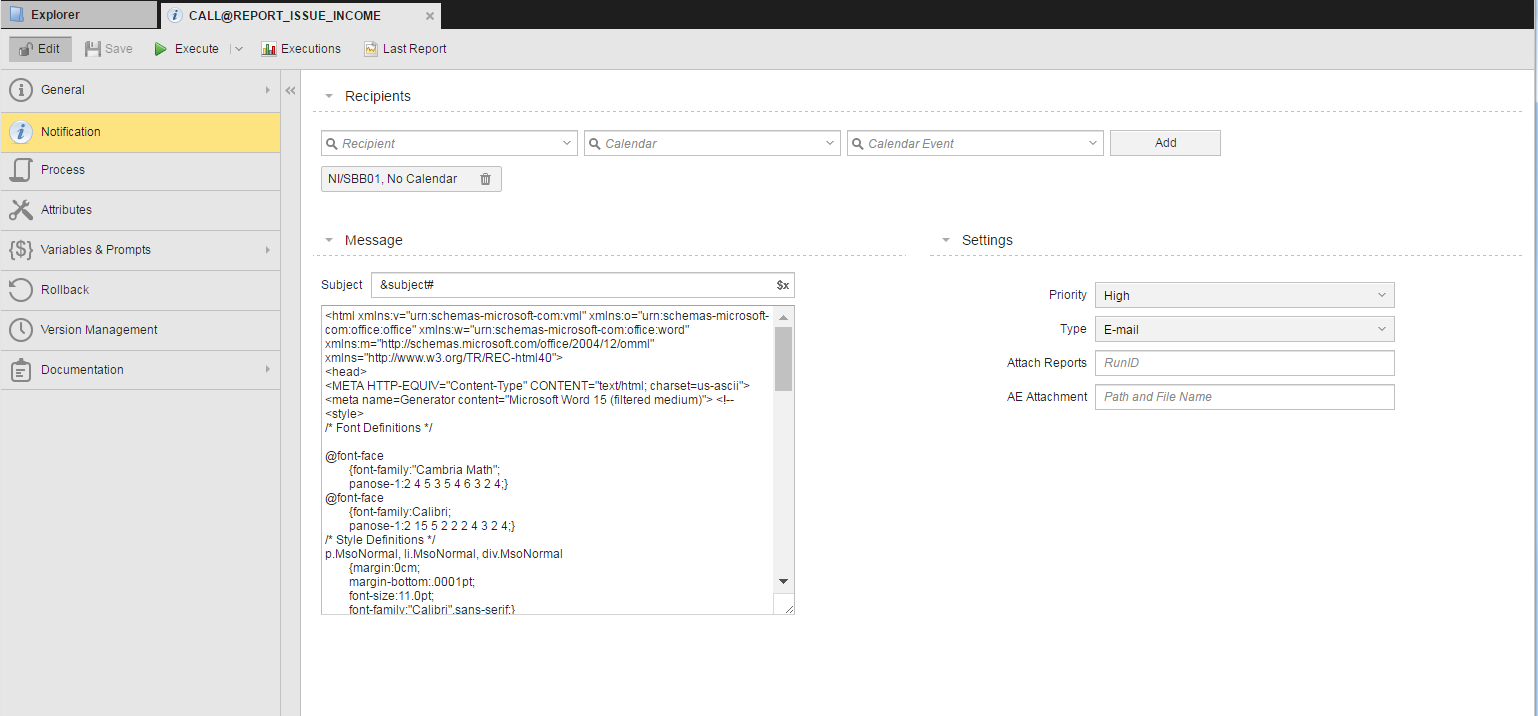Screen dimensions: 1538x716
Task: Expand the Execute options dropdown arrow
Action: (x=238, y=49)
